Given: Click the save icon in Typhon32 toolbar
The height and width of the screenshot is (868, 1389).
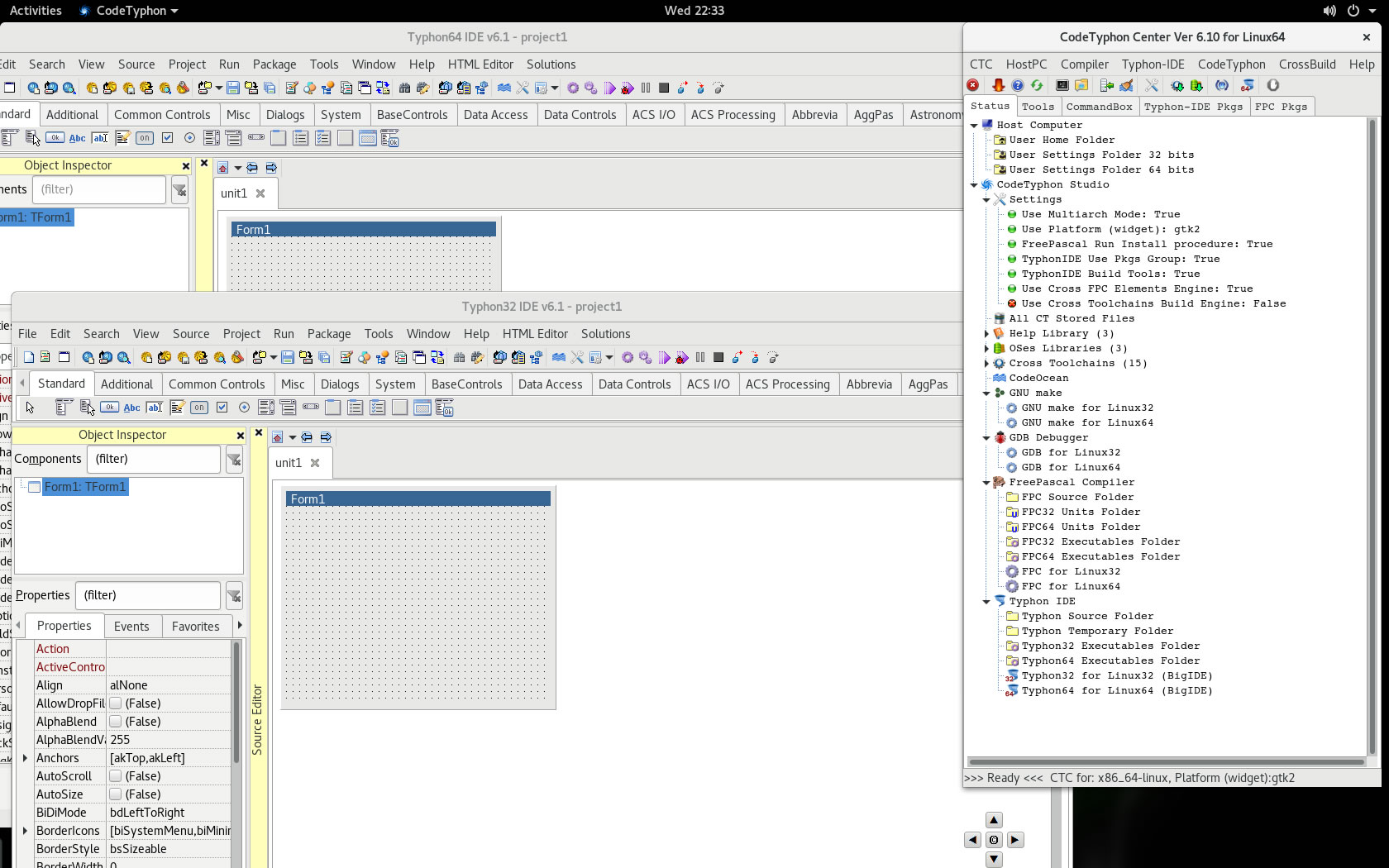Looking at the screenshot, I should (287, 358).
